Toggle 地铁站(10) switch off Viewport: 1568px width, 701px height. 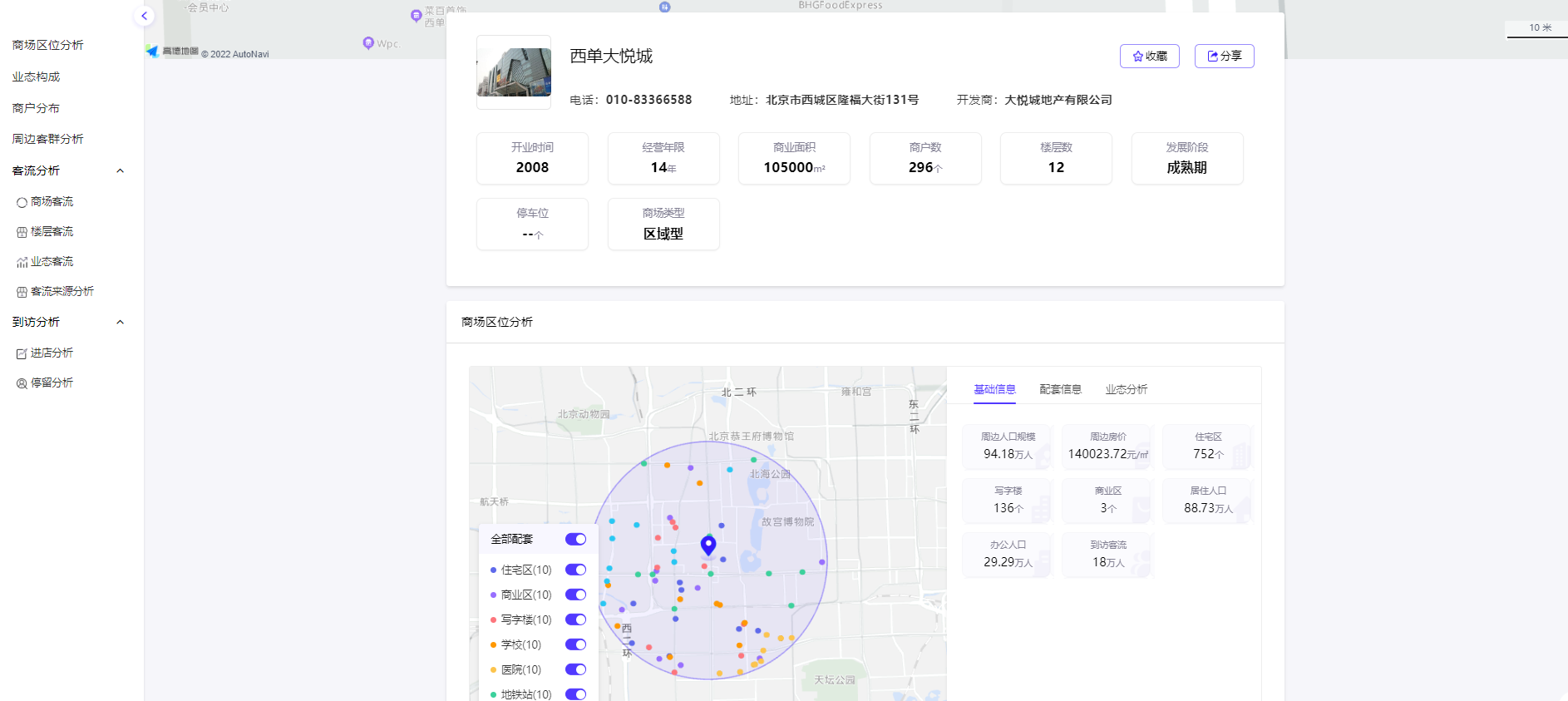pyautogui.click(x=575, y=694)
